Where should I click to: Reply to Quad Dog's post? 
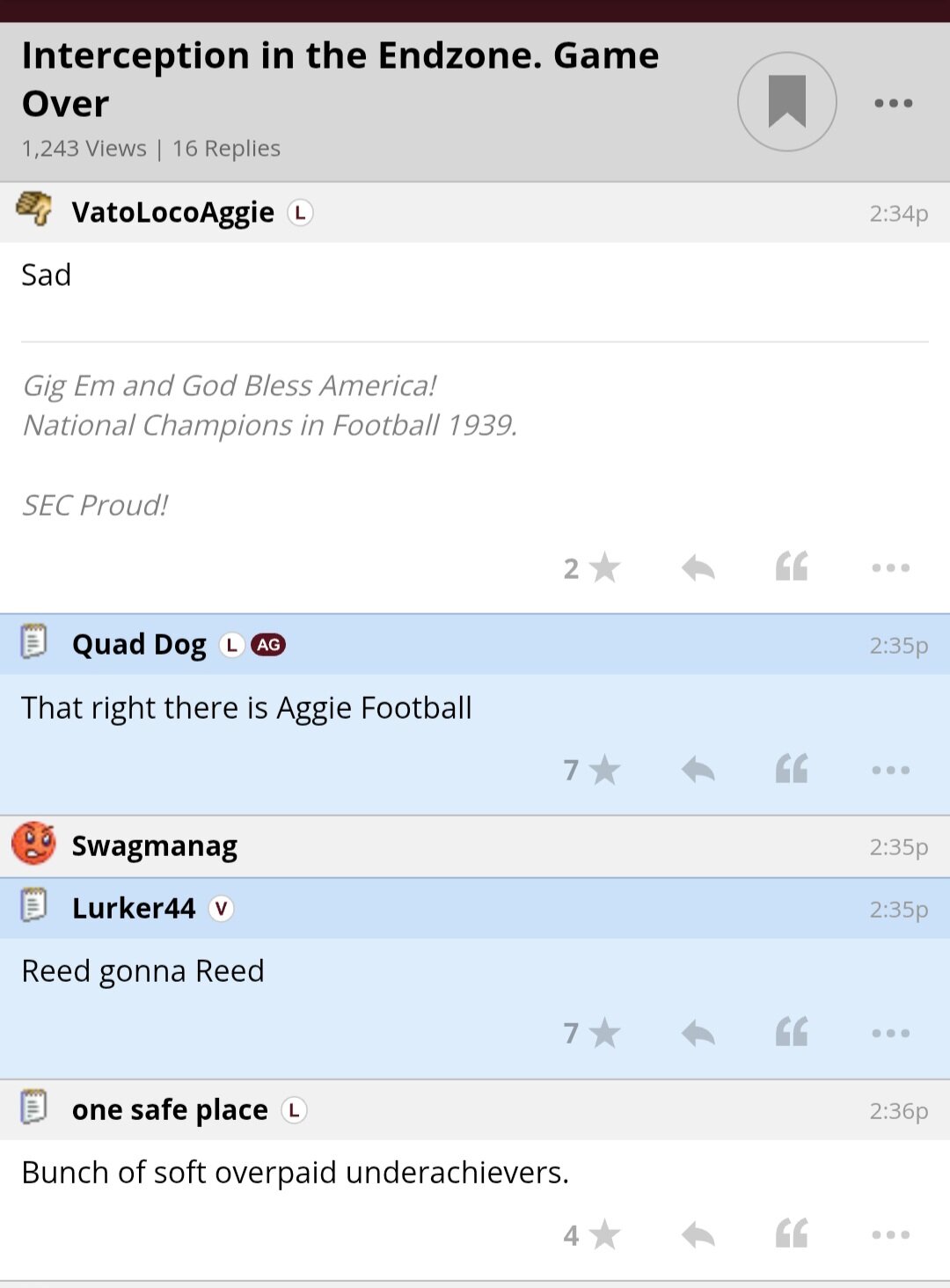pos(698,771)
